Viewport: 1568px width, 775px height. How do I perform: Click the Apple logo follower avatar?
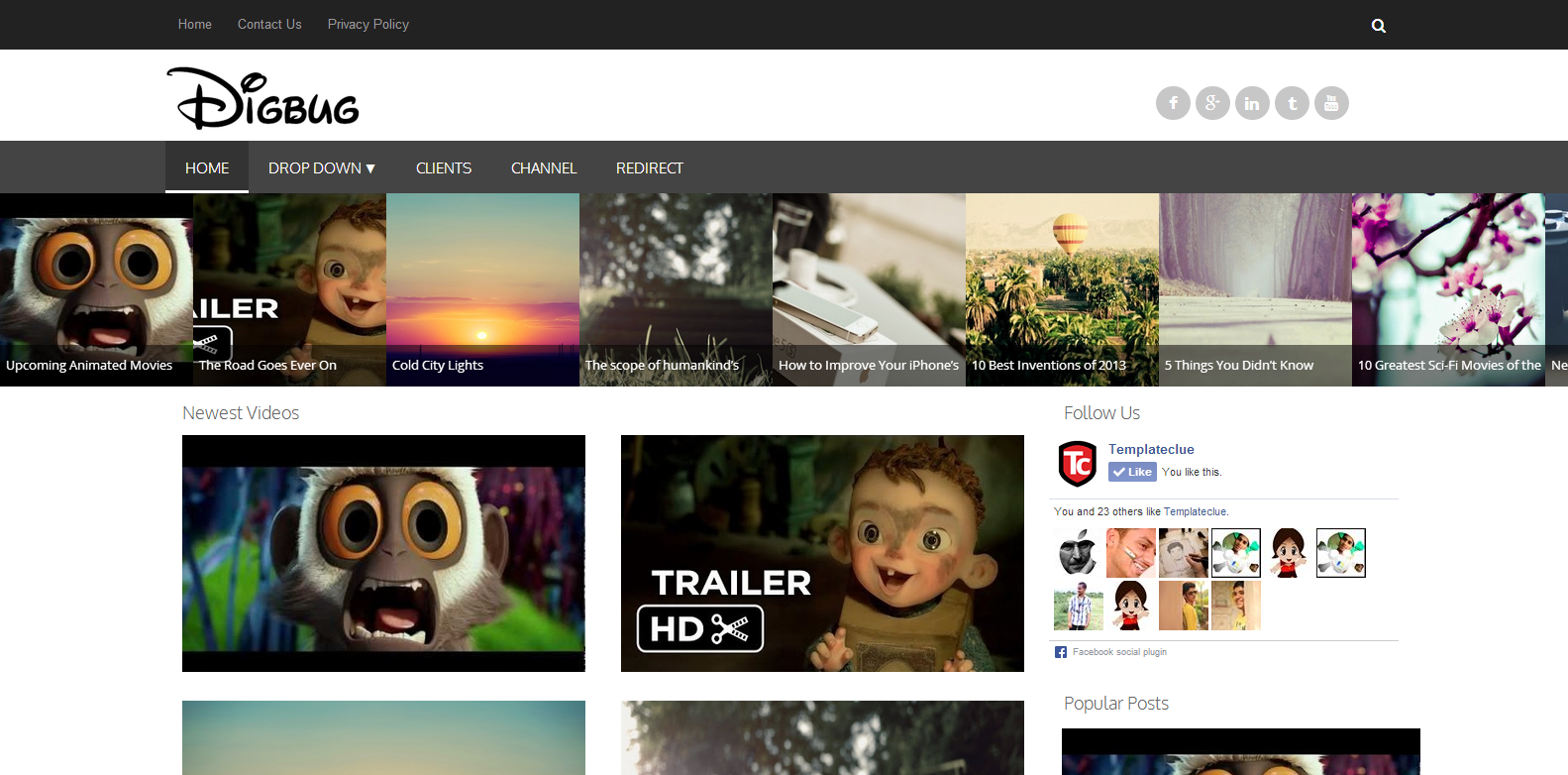point(1079,553)
